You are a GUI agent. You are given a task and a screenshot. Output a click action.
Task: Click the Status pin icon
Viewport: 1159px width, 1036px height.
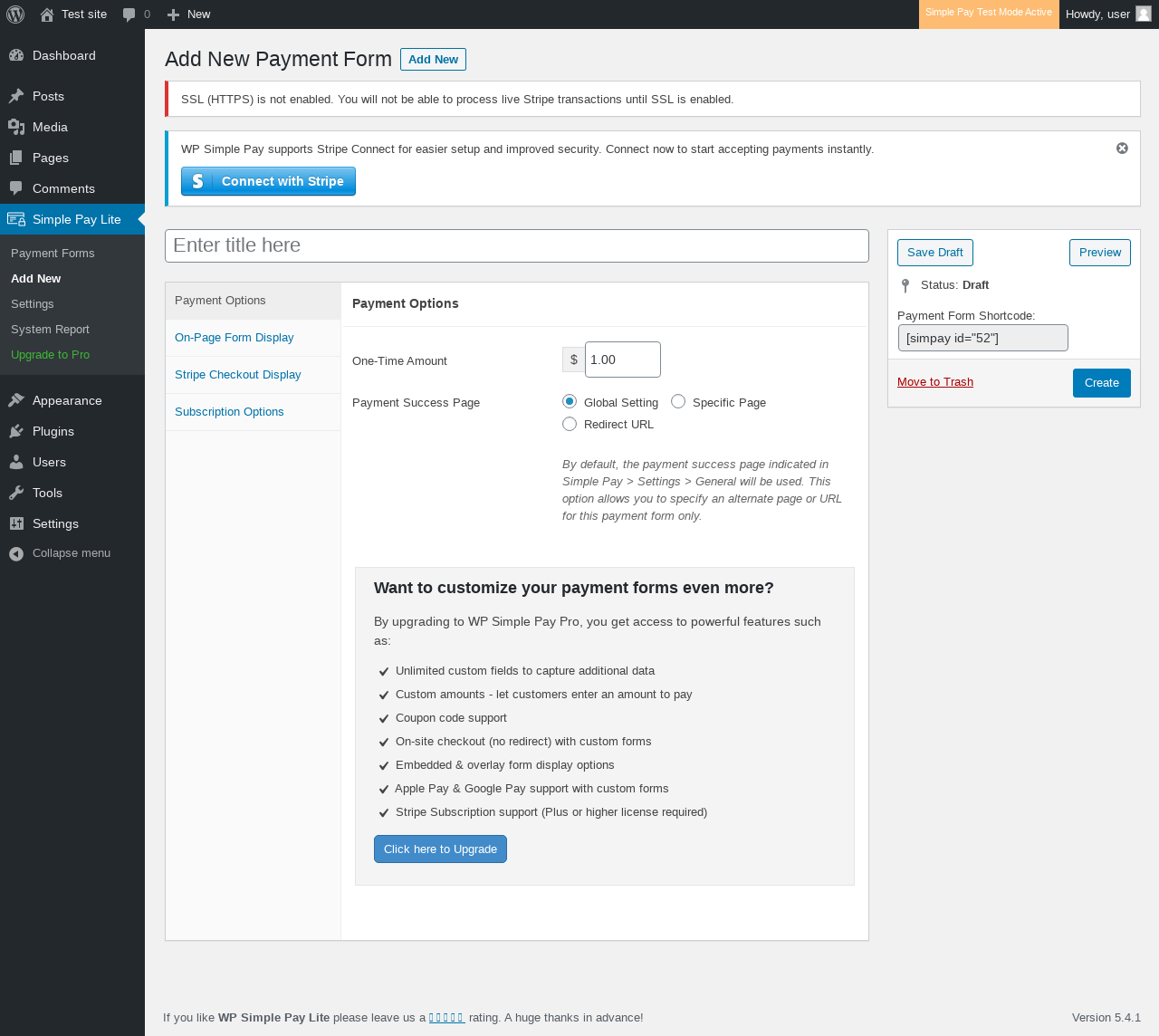905,285
